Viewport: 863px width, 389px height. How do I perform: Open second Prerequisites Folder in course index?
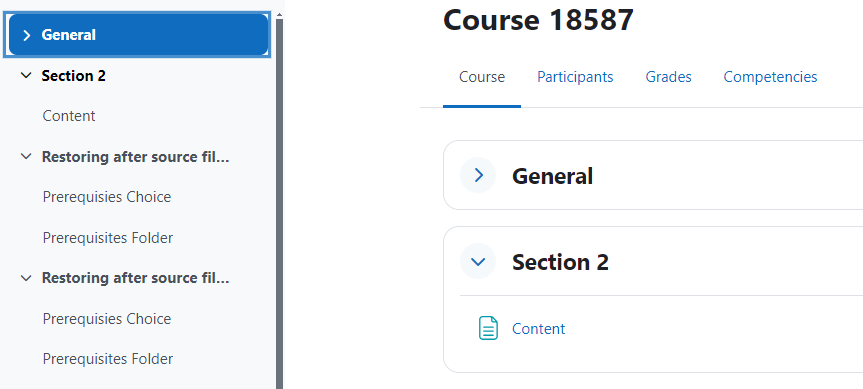108,359
